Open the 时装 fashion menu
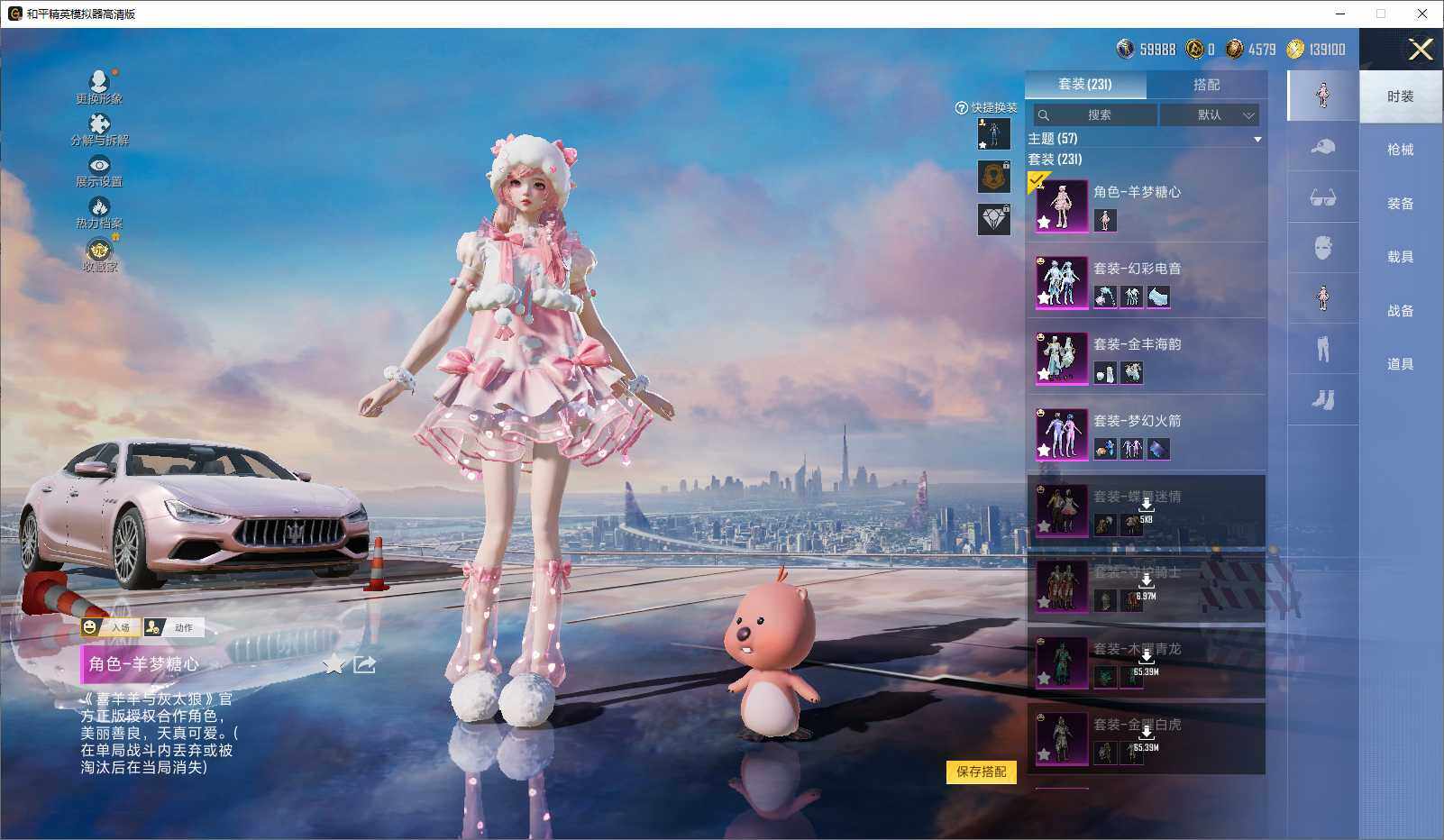The height and width of the screenshot is (840, 1444). [1401, 96]
